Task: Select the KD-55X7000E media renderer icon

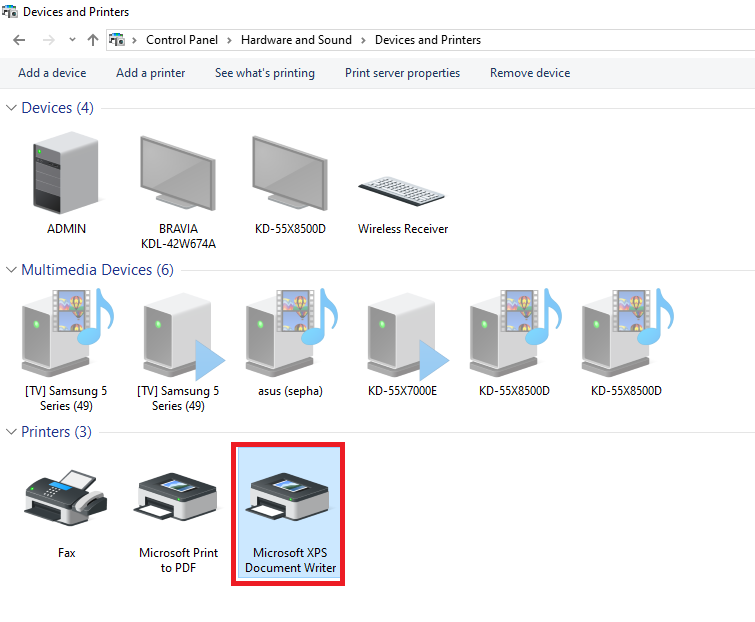Action: [408, 337]
